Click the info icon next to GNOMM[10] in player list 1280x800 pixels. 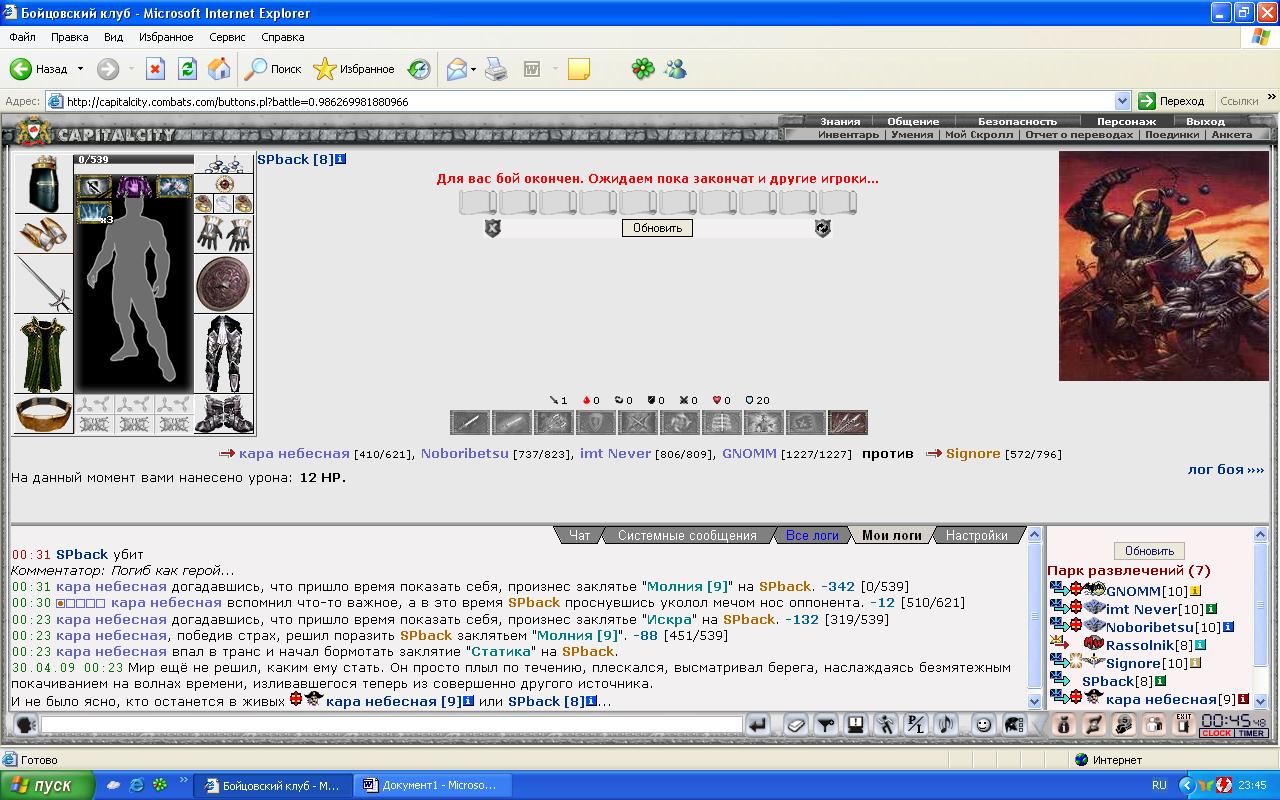click(x=1195, y=591)
